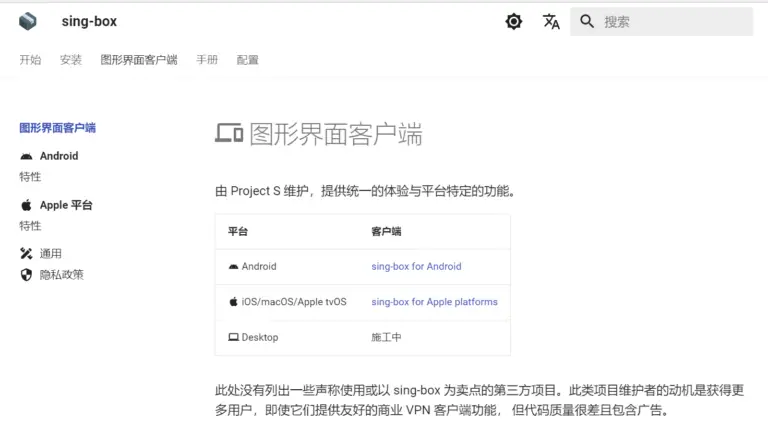Open 特性 under Apple 平台 section

30,226
